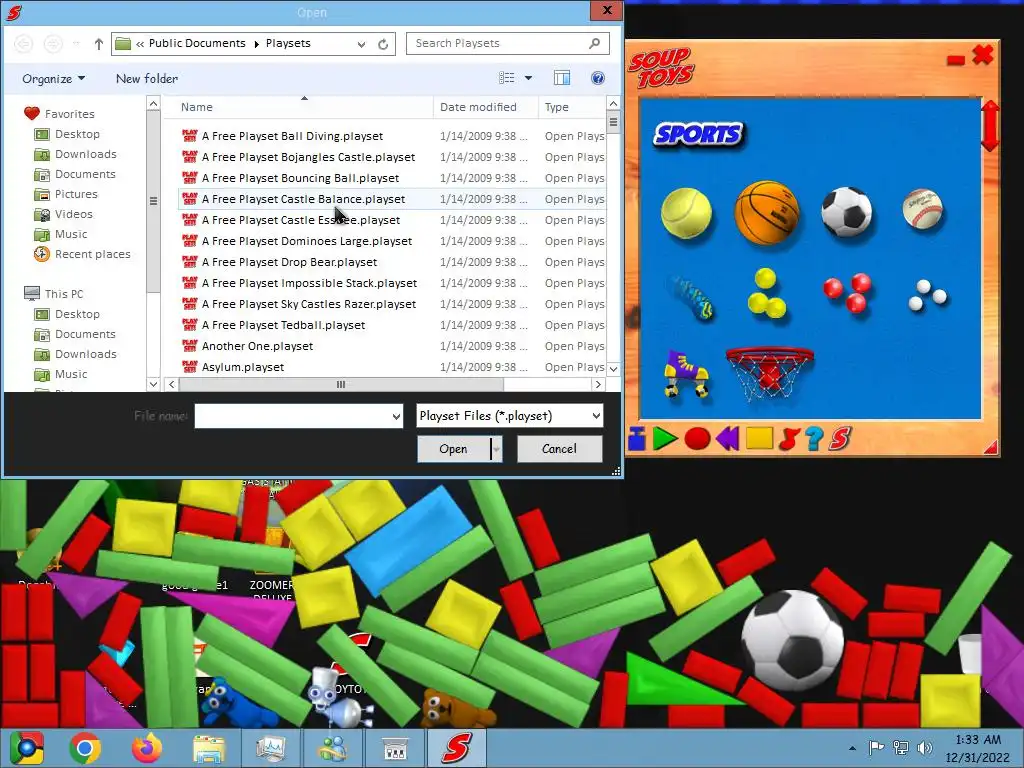This screenshot has width=1024, height=768.
Task: Pick the three yellow balls toy
Action: 766,294
